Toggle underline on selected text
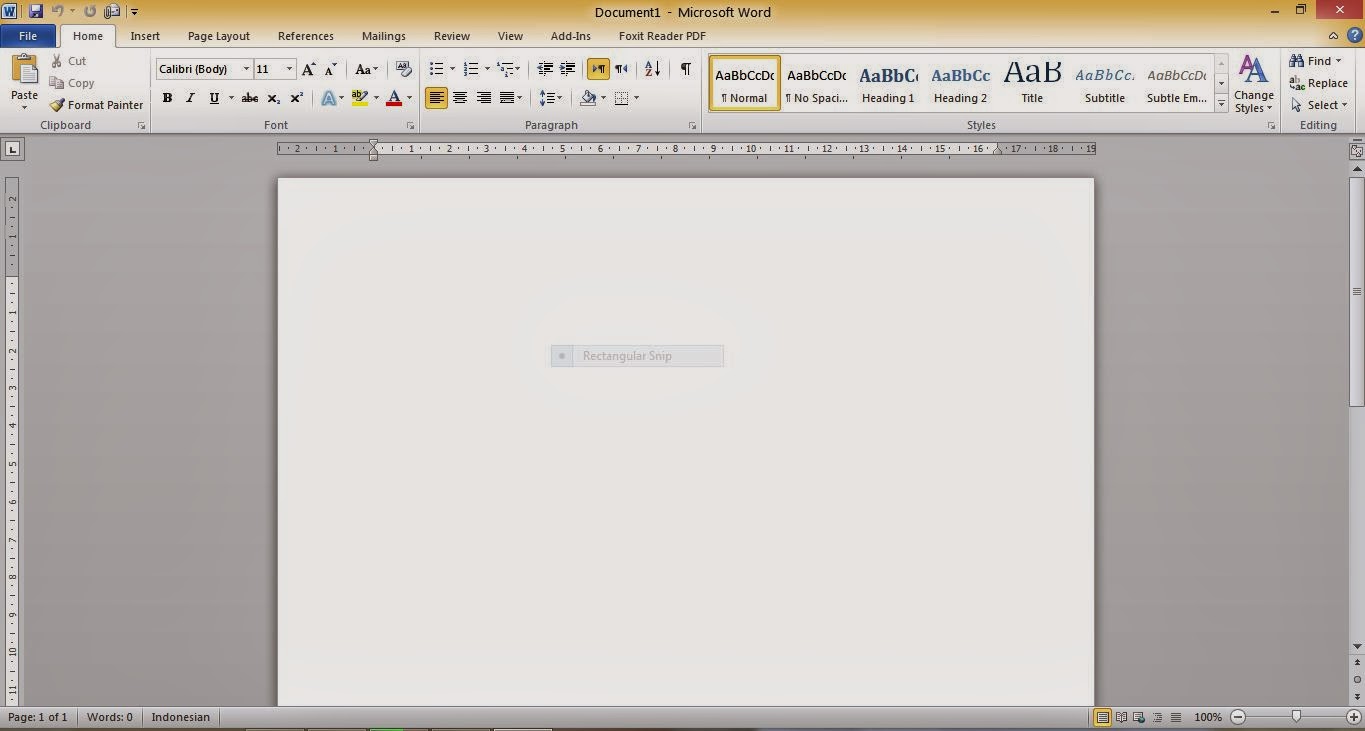The image size is (1365, 731). (212, 98)
